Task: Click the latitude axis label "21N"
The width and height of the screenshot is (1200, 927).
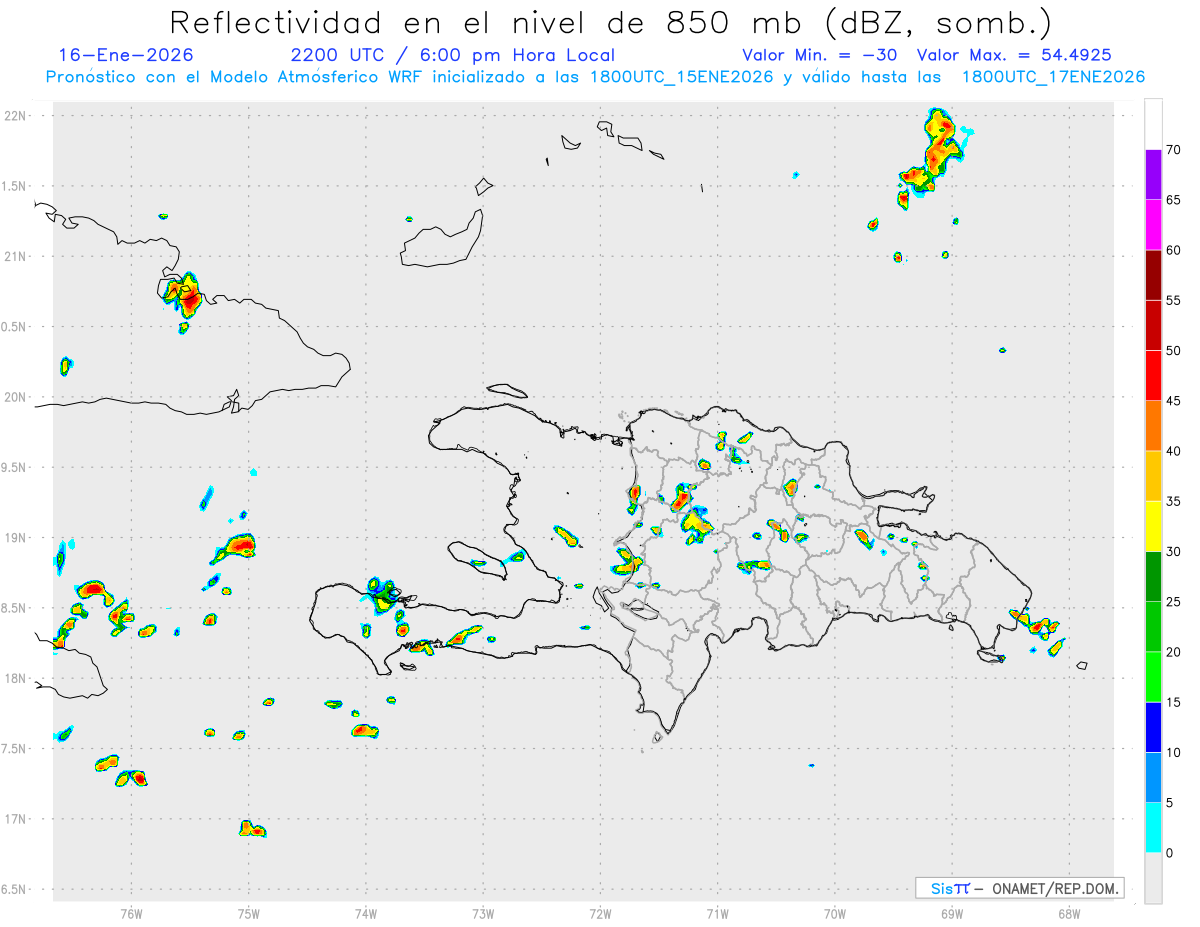Action: [x=17, y=256]
